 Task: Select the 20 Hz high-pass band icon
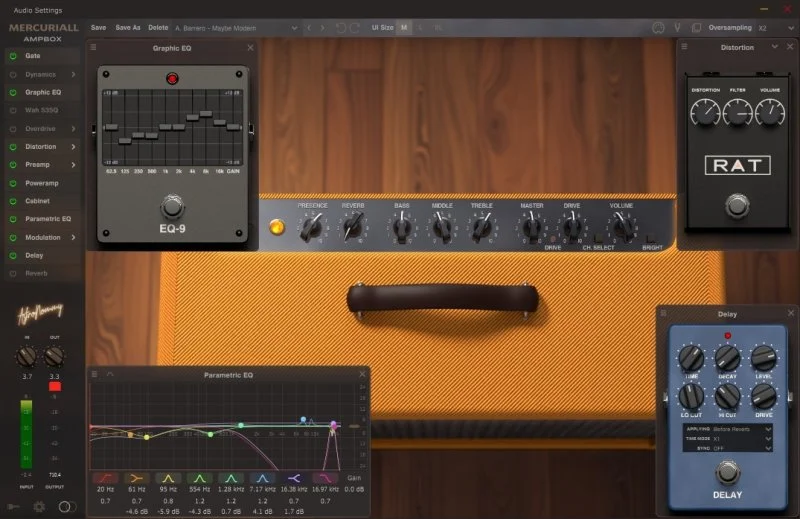pyautogui.click(x=105, y=478)
